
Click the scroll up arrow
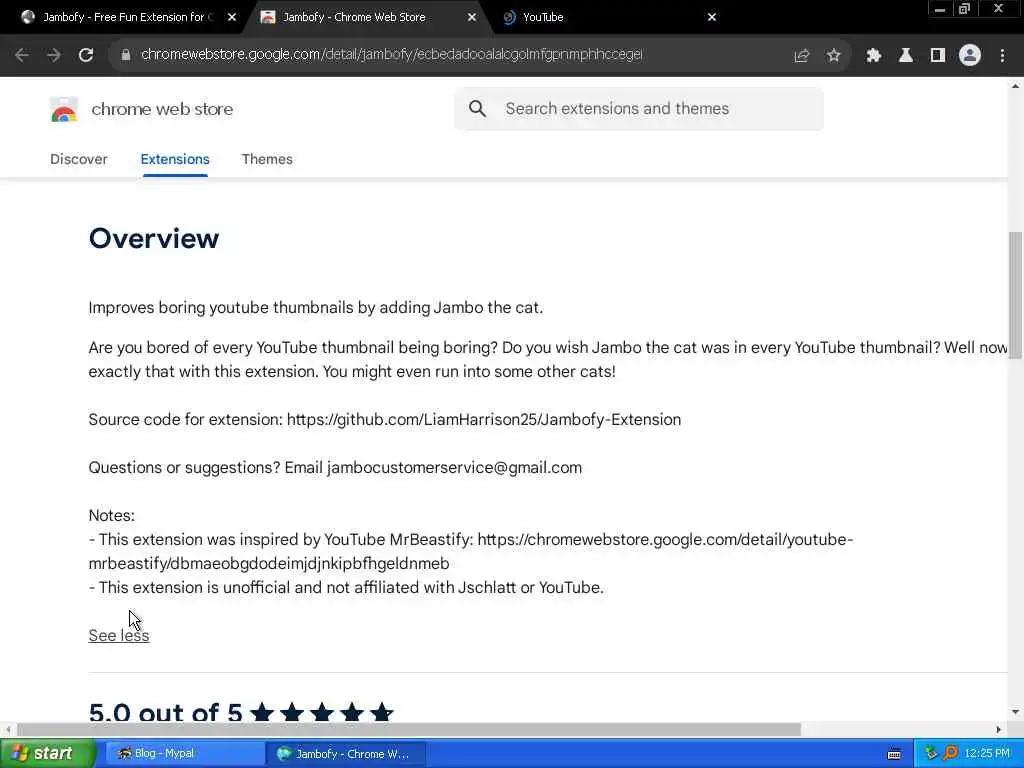click(x=1015, y=86)
